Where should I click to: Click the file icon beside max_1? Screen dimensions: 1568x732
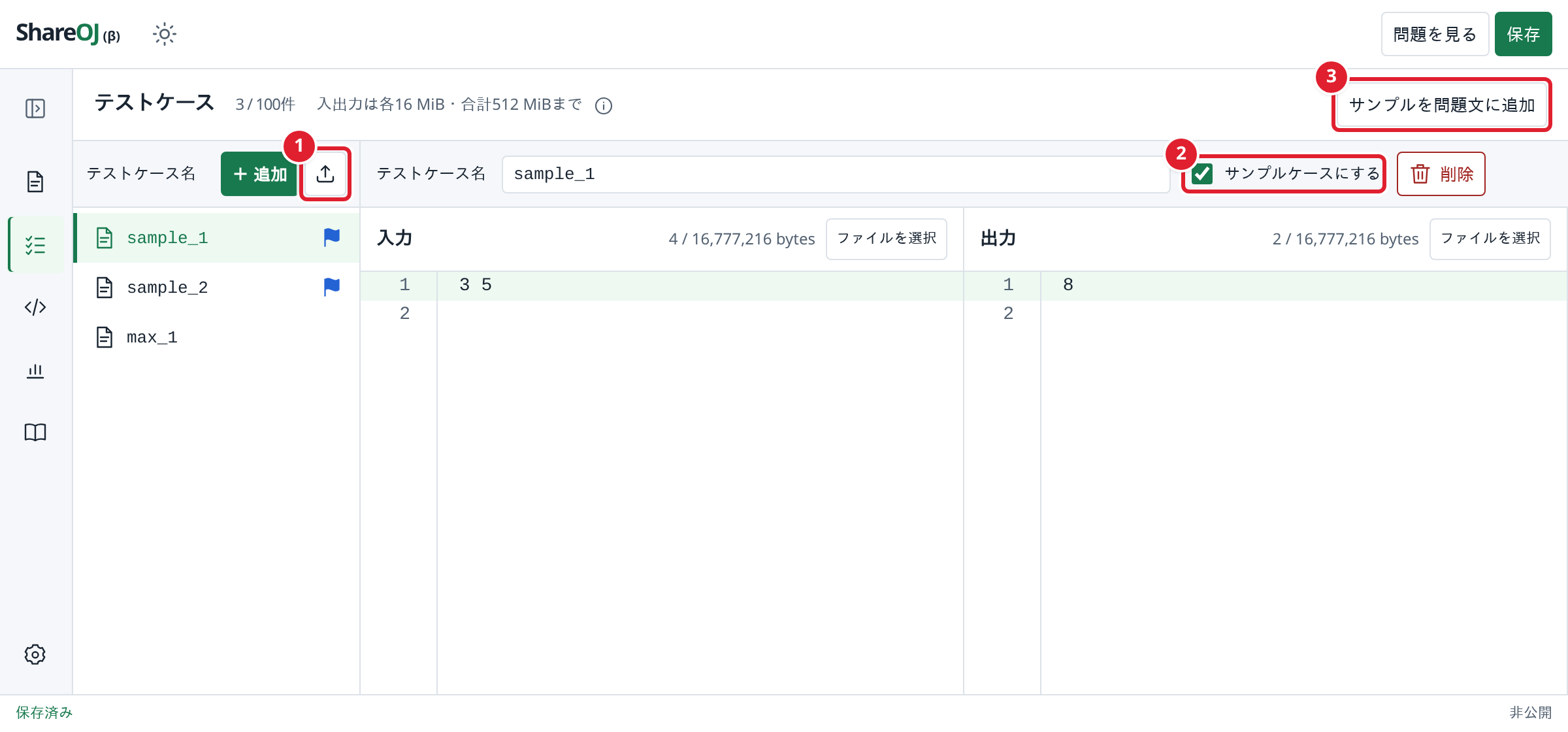point(105,337)
